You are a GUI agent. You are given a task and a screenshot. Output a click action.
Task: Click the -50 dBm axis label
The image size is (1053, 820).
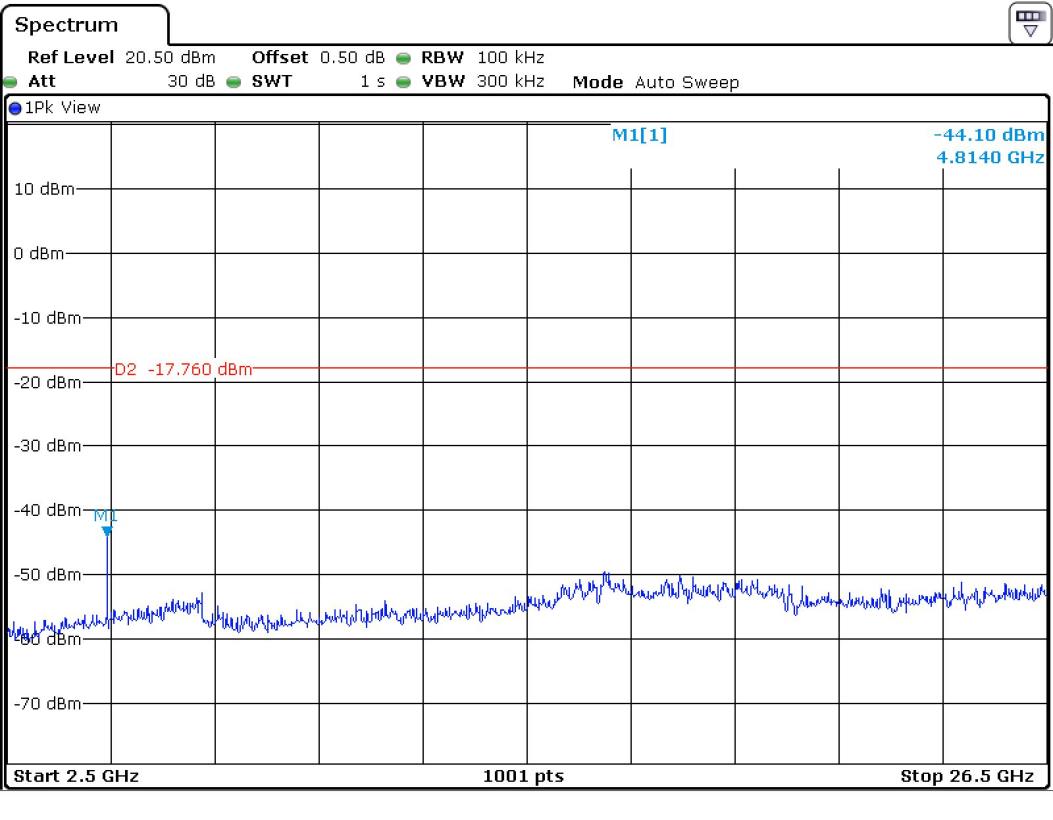47,575
